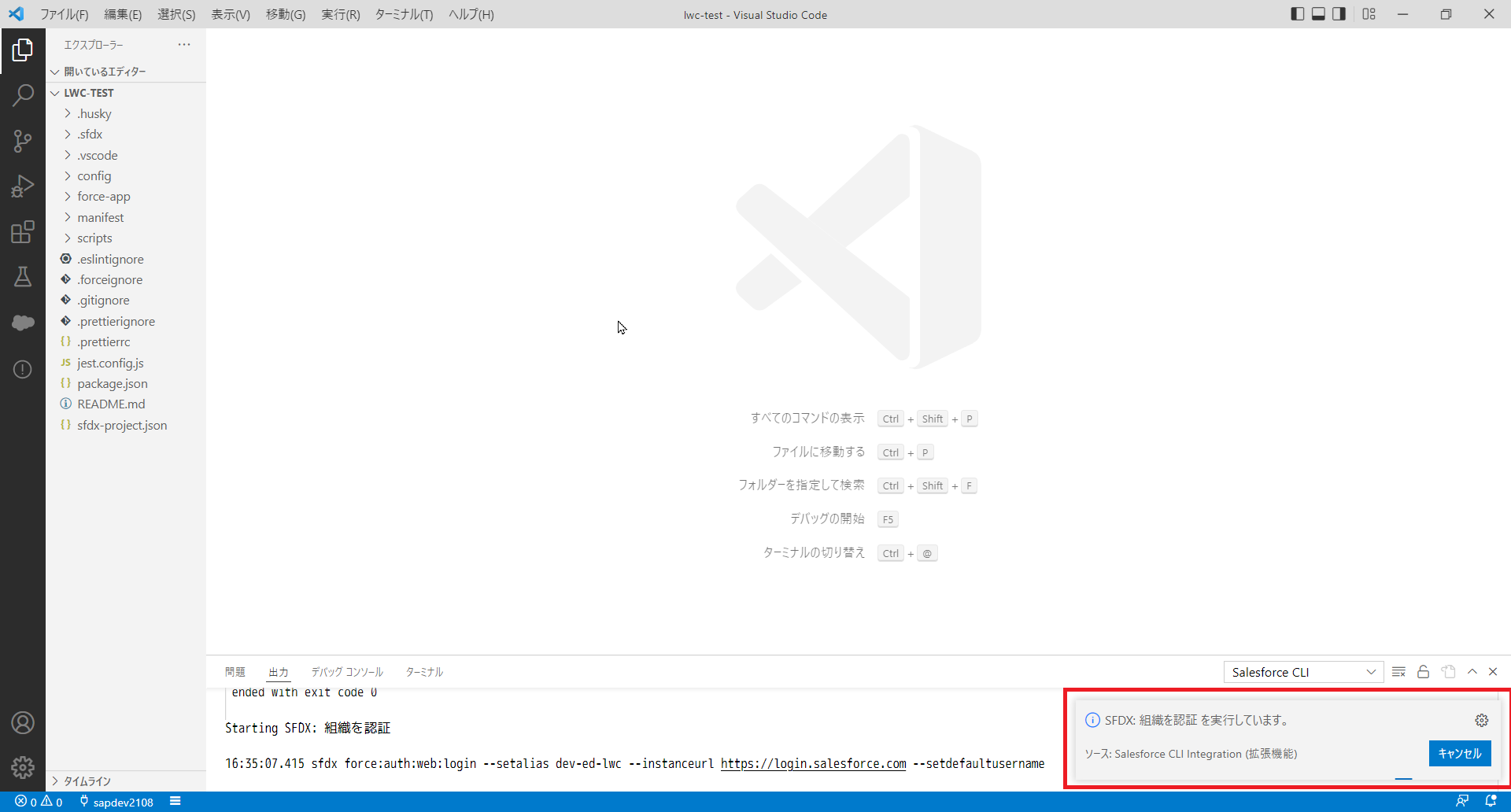The height and width of the screenshot is (812, 1511).
Task: Toggle the secondary sidebar layout icon
Action: click(1339, 14)
